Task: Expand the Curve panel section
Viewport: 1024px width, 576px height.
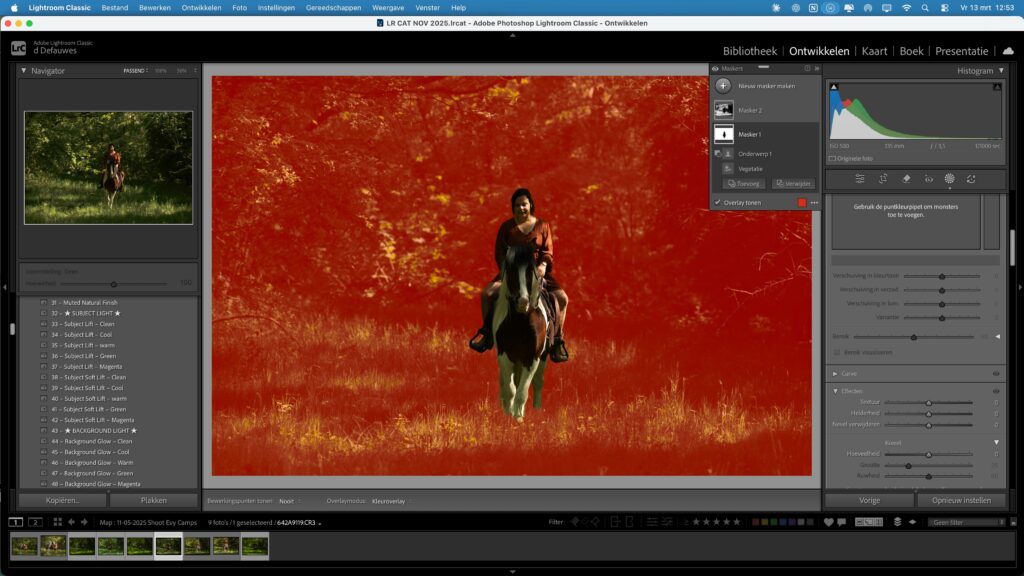Action: point(836,373)
